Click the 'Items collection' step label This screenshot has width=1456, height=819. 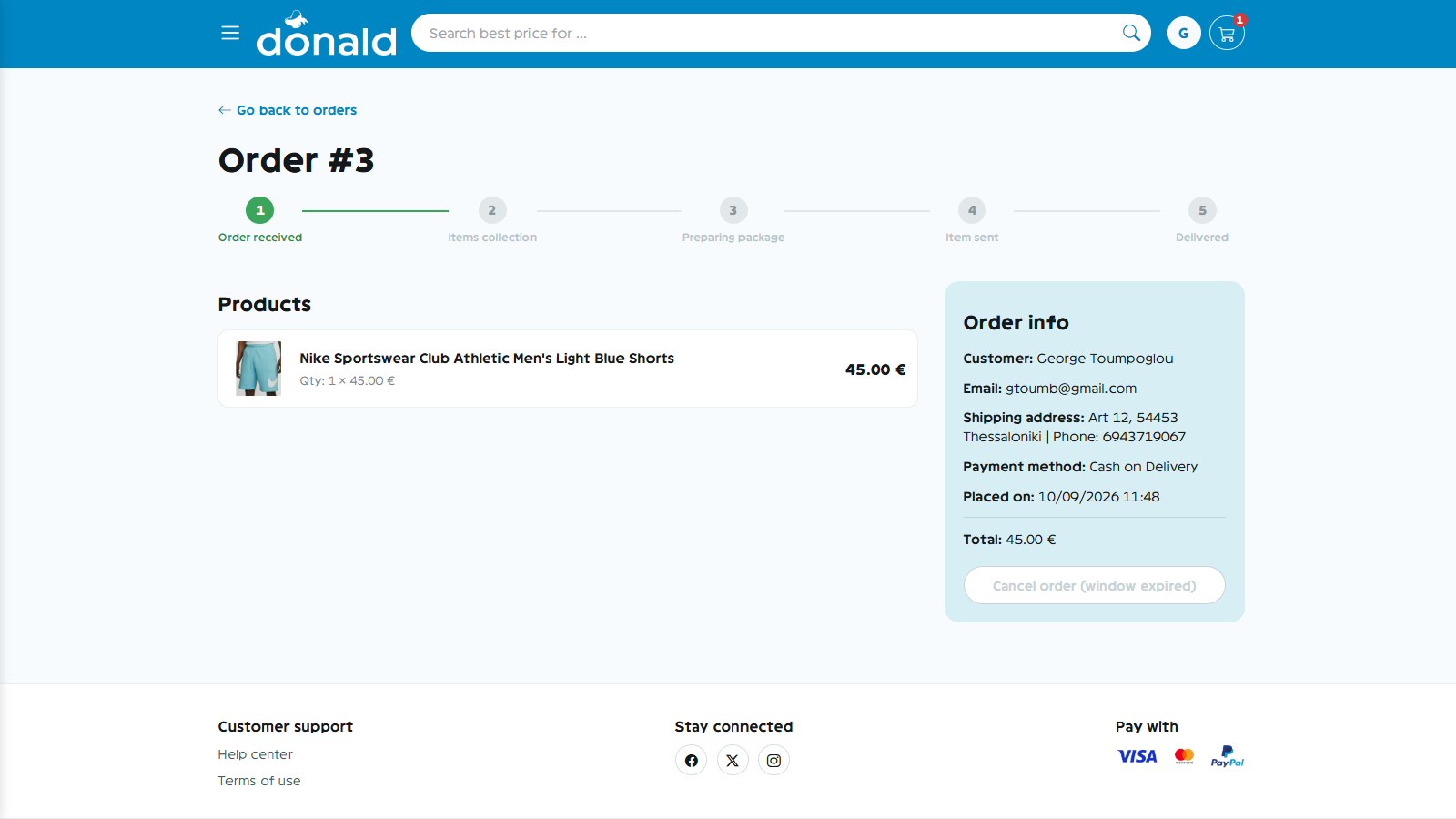coord(492,238)
